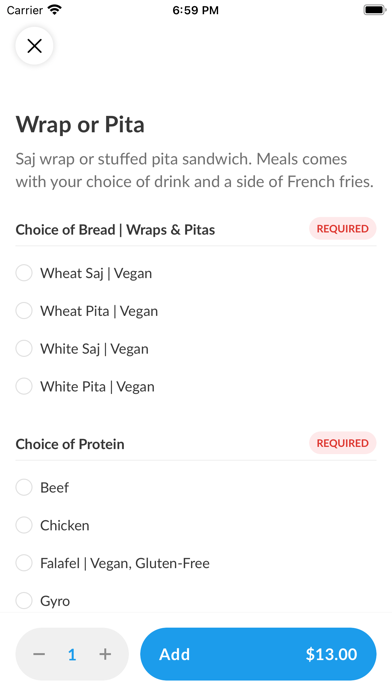The height and width of the screenshot is (696, 392).
Task: Increase quantity with the plus icon
Action: pyautogui.click(x=105, y=654)
